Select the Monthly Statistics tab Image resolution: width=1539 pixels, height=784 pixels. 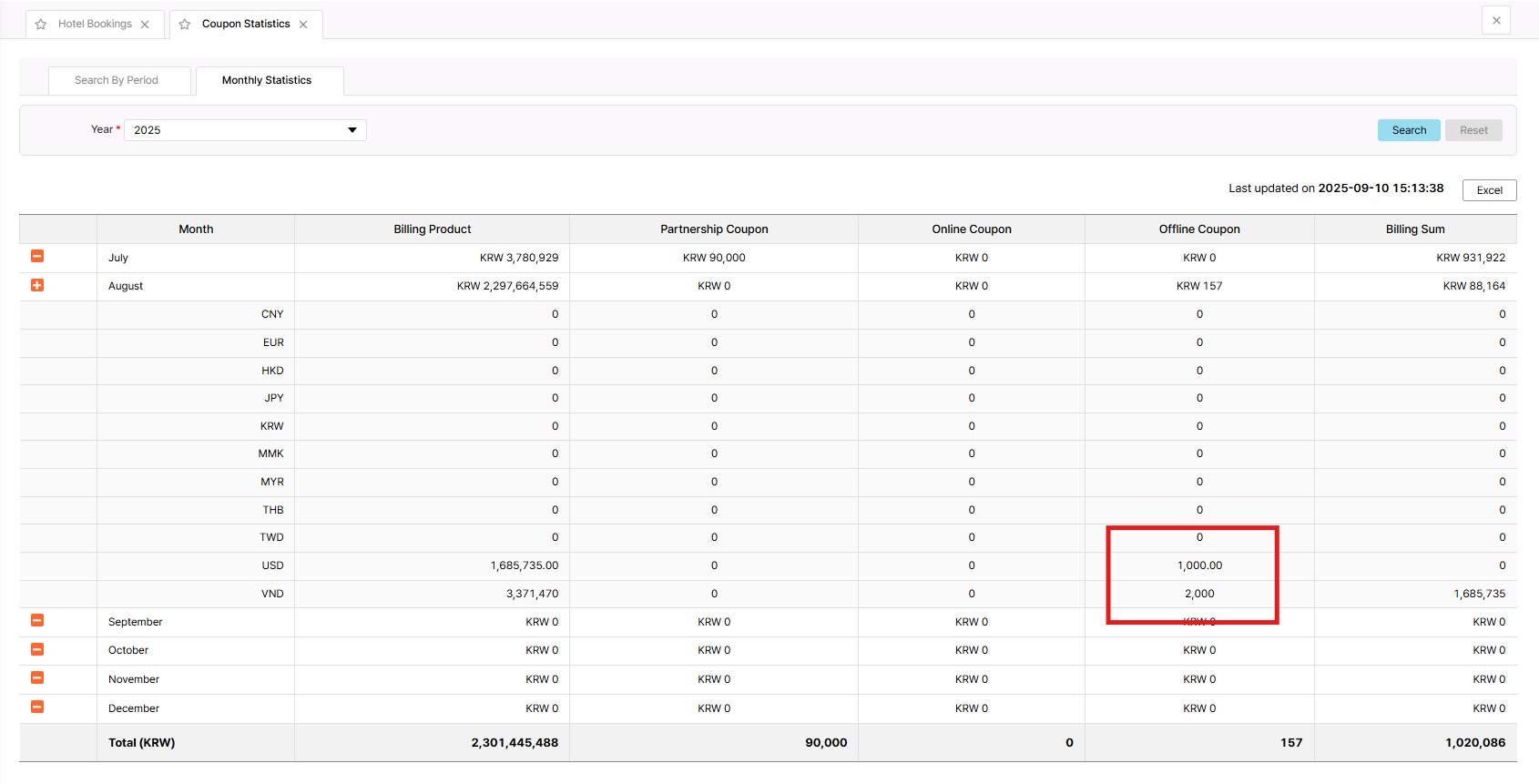point(270,80)
